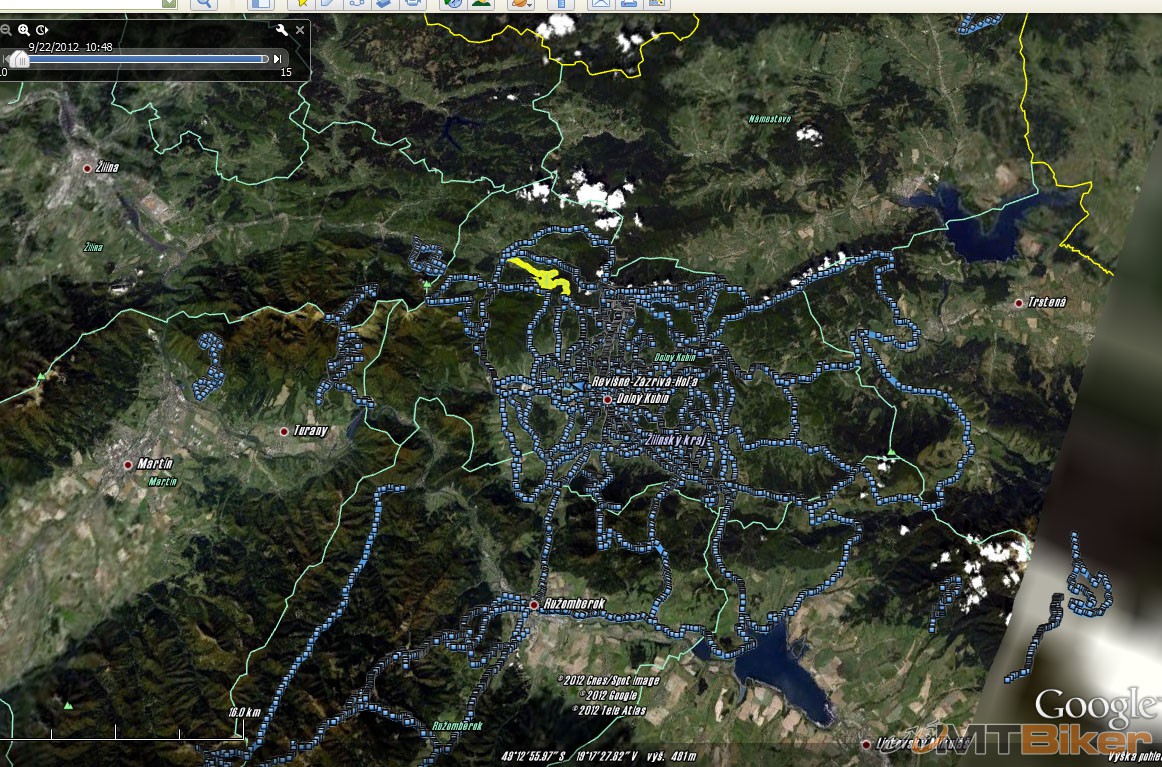Screen dimensions: 1162x767
Task: Click the Dolný Kubín placemark dot
Action: (x=607, y=400)
